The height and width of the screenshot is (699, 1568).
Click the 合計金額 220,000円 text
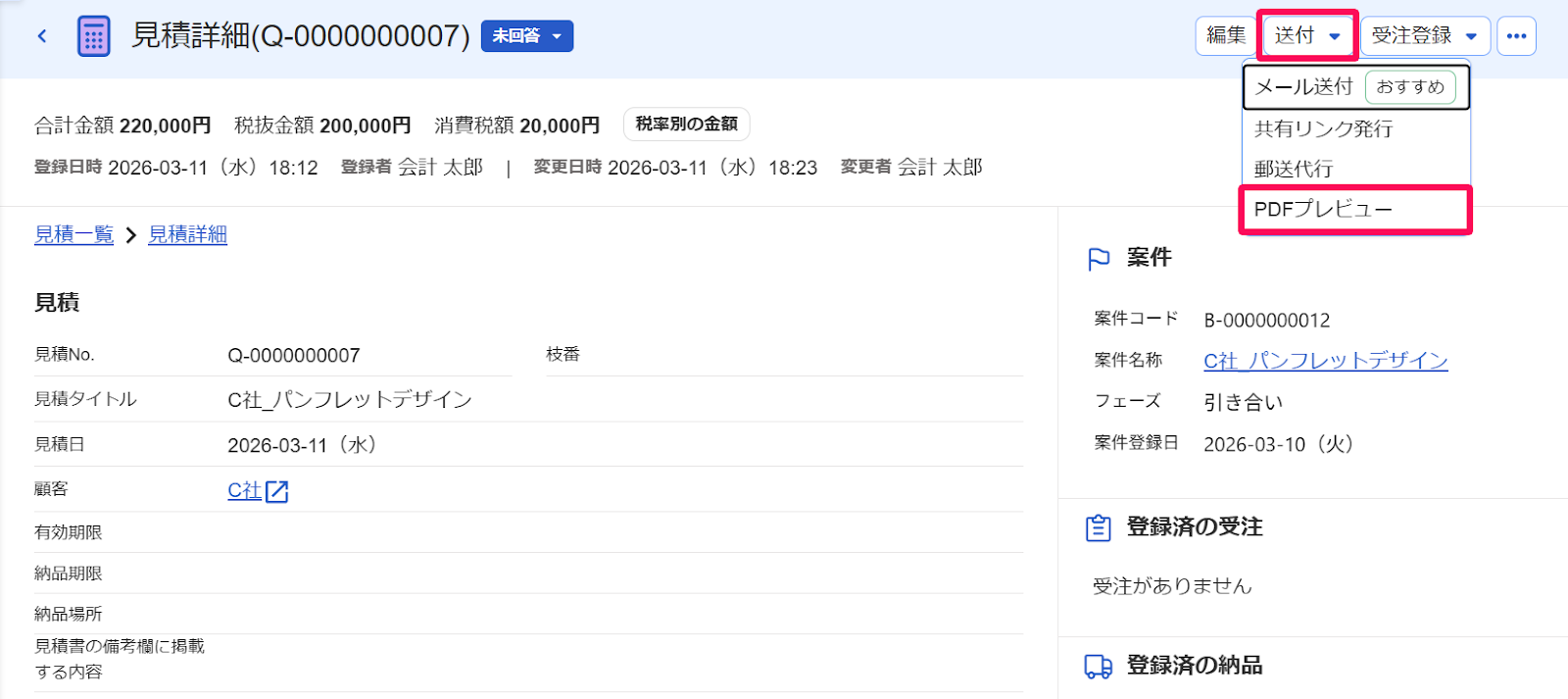pos(122,125)
